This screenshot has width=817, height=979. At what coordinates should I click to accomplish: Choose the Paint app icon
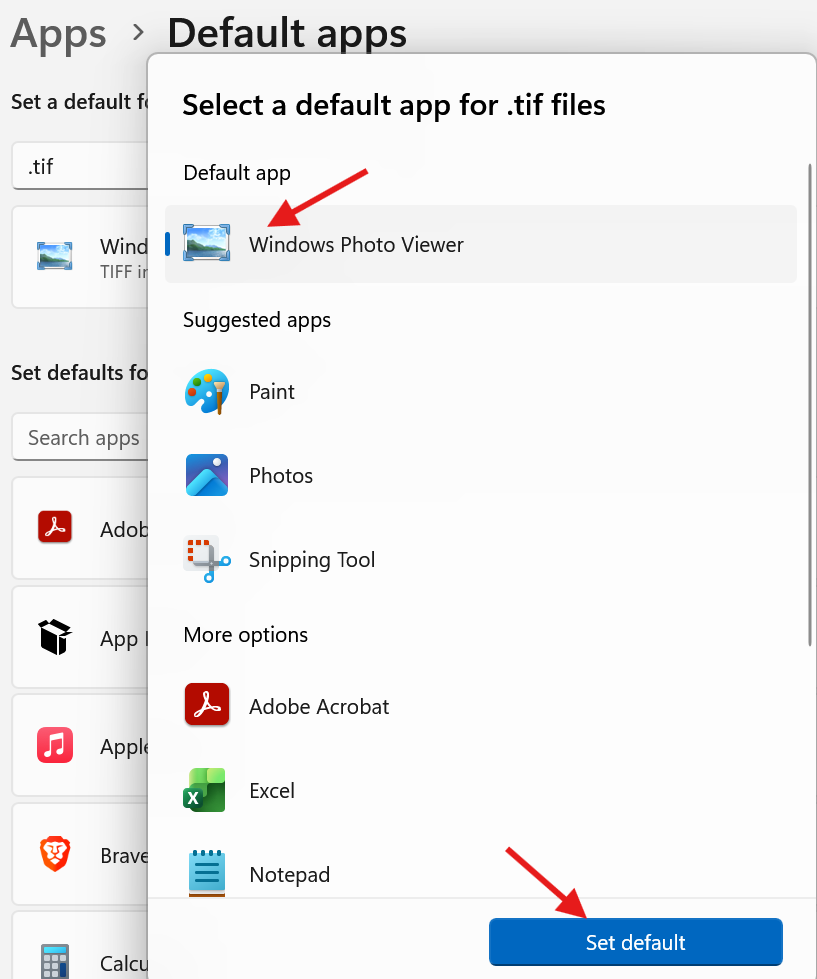(207, 391)
